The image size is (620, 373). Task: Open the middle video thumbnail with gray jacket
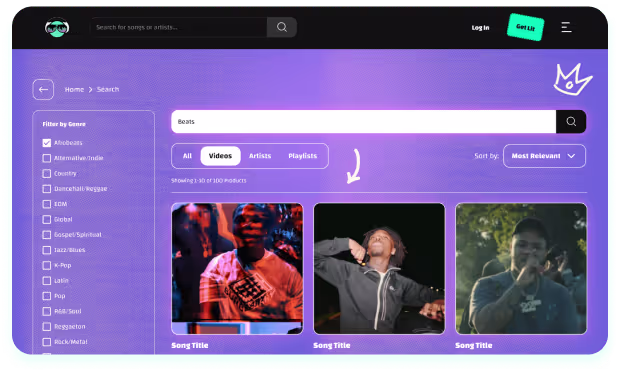pyautogui.click(x=379, y=269)
